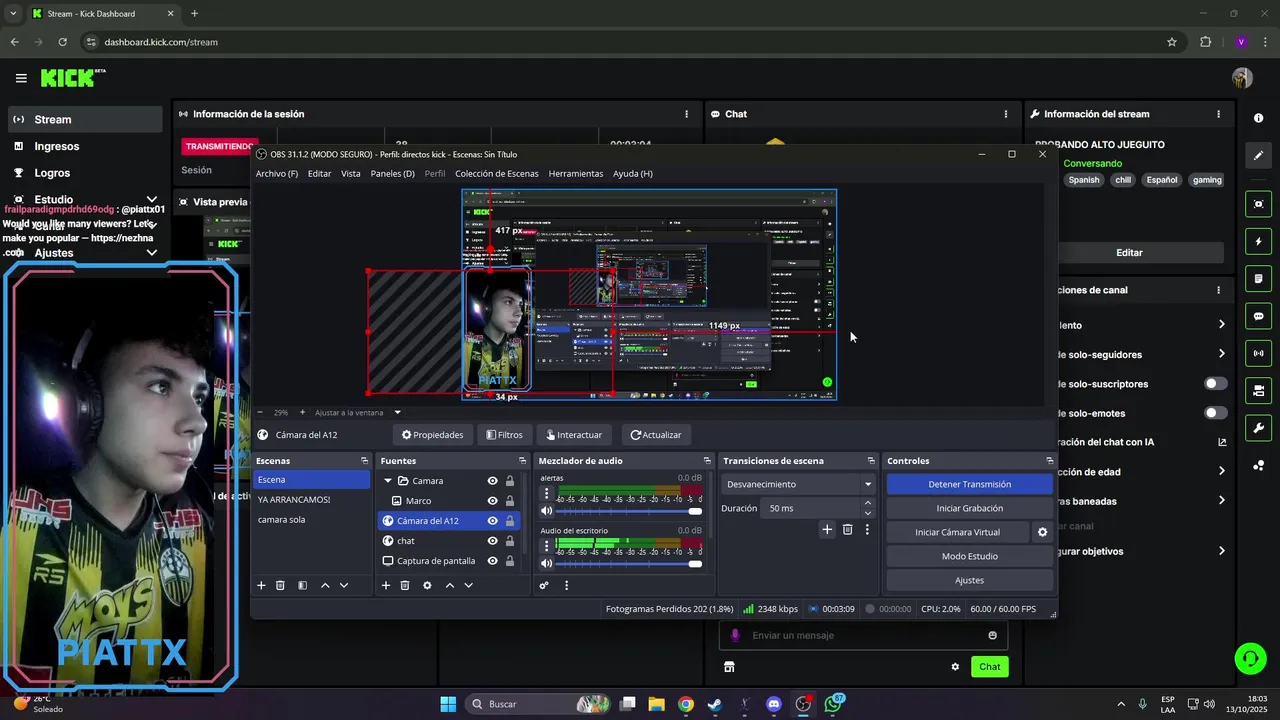Open options menu for Audio del escritorio
The image size is (1280, 720).
[x=546, y=546]
